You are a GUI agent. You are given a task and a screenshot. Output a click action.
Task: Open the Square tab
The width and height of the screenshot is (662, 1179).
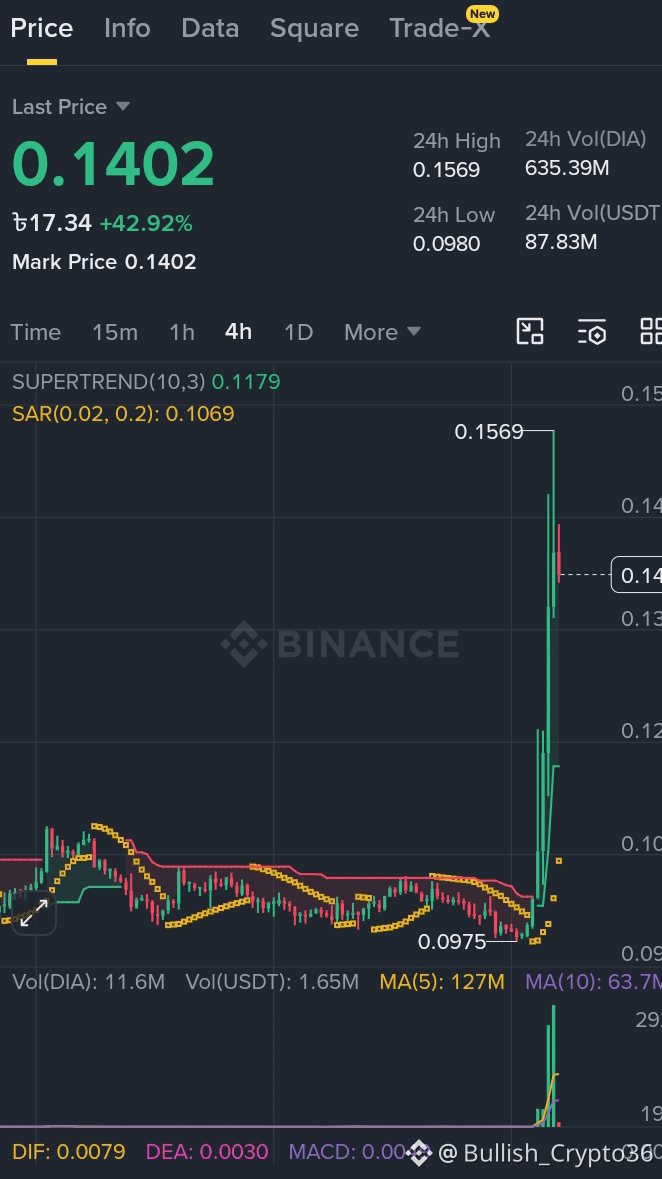click(x=314, y=29)
